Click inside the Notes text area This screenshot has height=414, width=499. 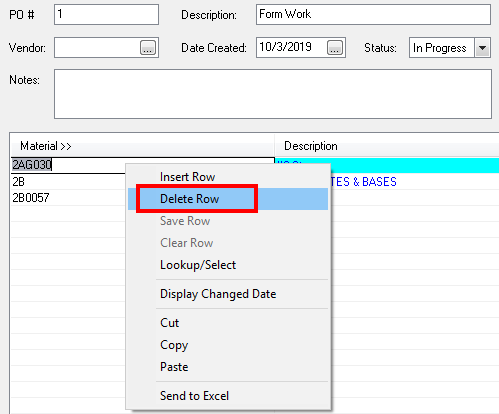pos(273,94)
